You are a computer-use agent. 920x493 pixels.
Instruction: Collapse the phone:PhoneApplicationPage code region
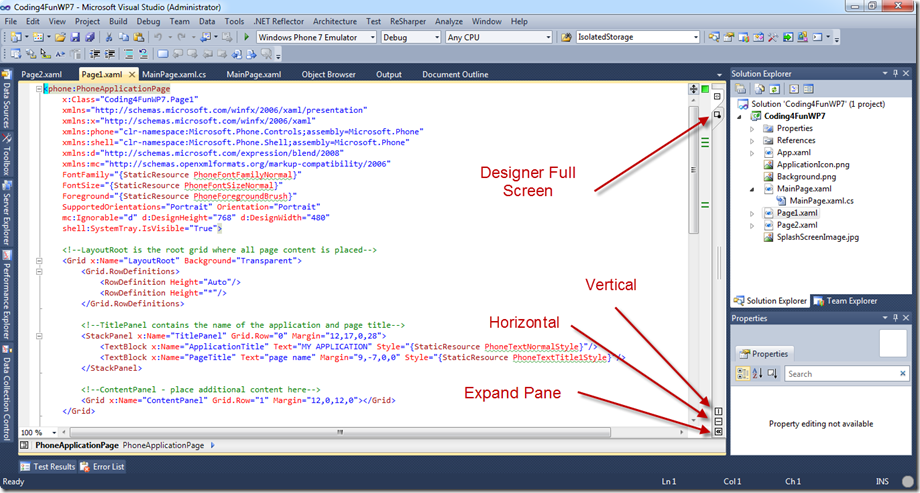pos(39,89)
